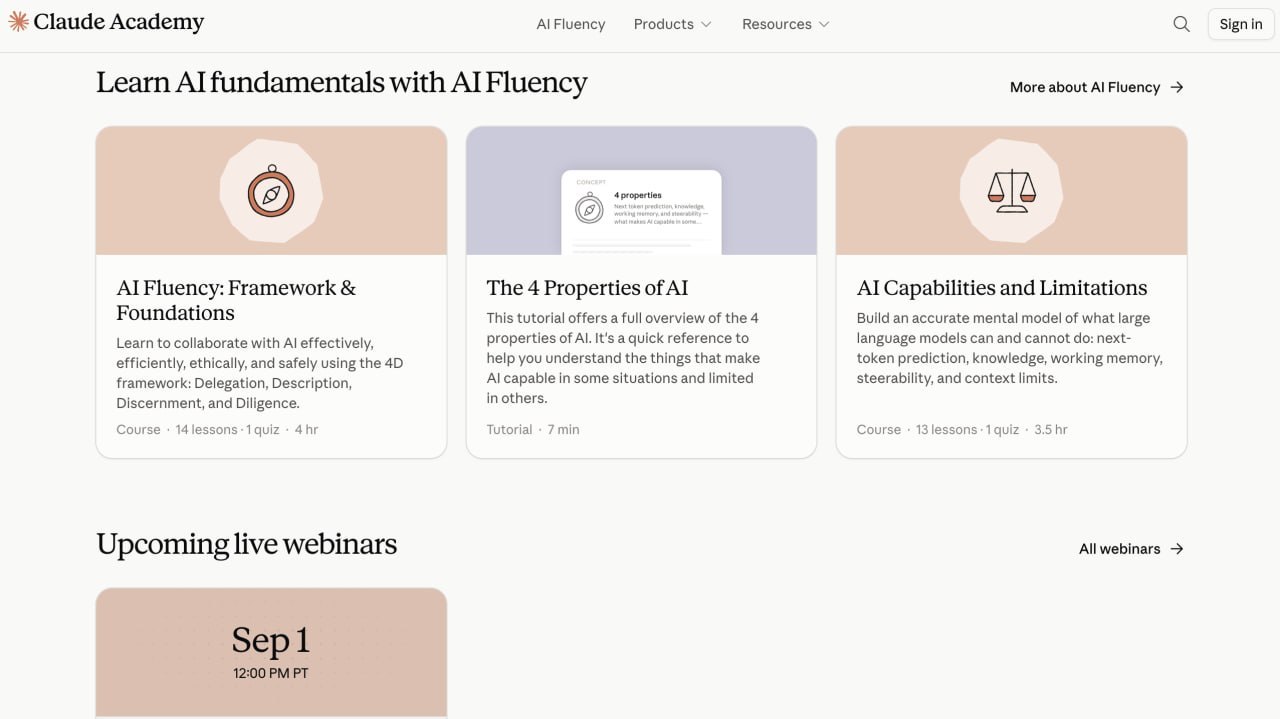
Task: Open The 4 Properties of AI title
Action: point(587,288)
